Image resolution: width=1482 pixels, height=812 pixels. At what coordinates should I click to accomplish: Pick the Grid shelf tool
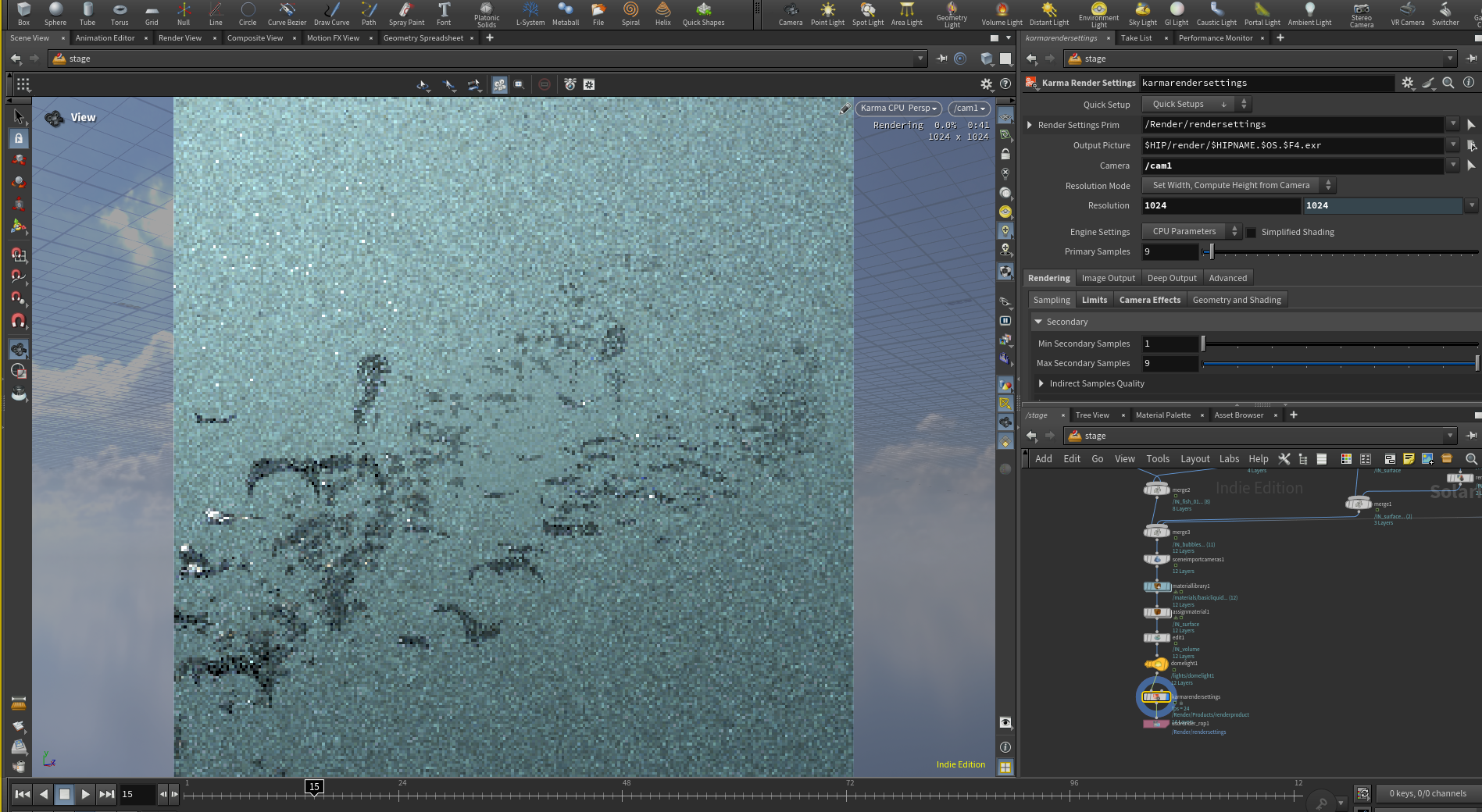tap(152, 13)
